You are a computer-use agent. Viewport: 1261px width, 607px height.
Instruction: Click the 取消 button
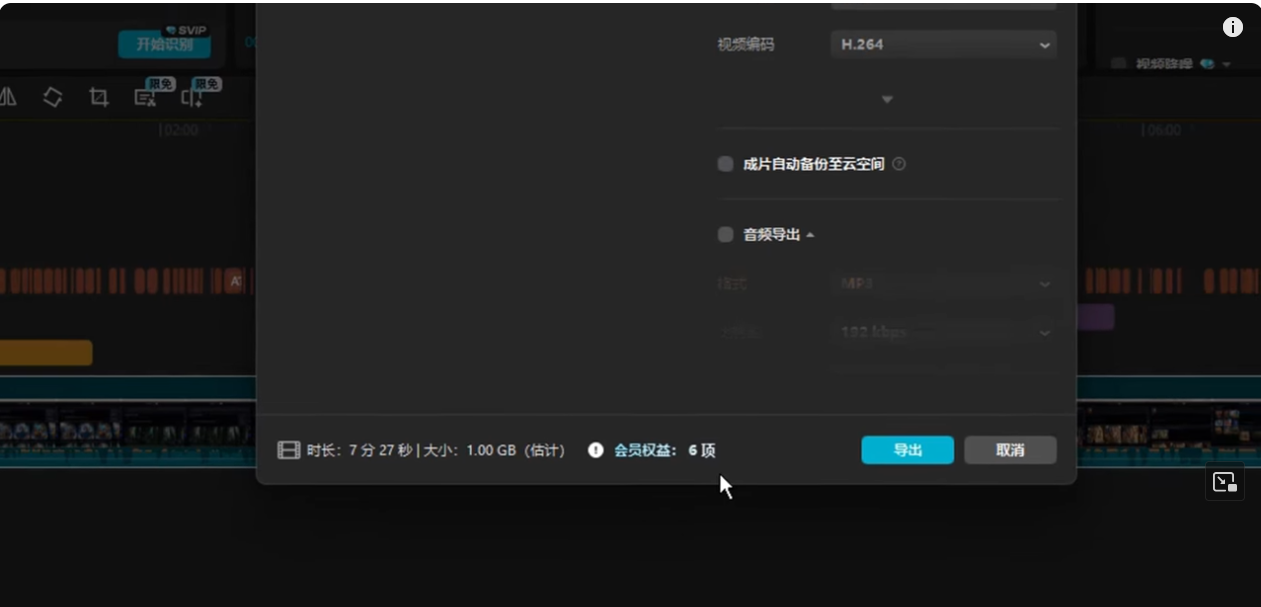click(1010, 450)
